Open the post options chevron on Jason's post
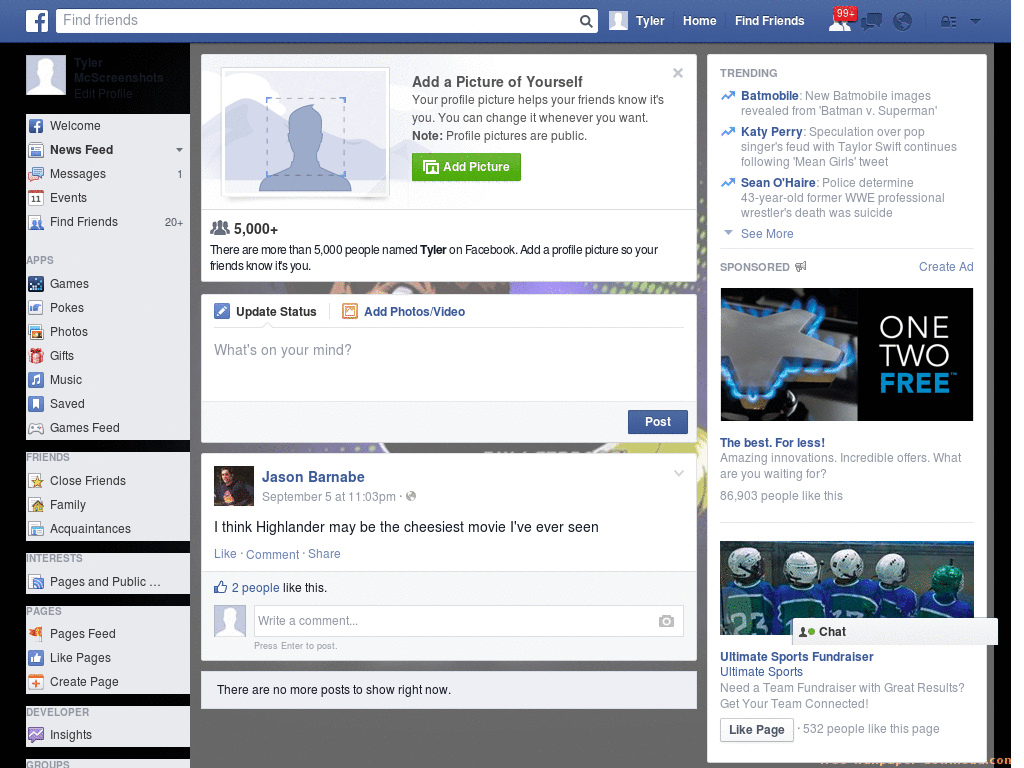1024x768 pixels. pyautogui.click(x=679, y=473)
